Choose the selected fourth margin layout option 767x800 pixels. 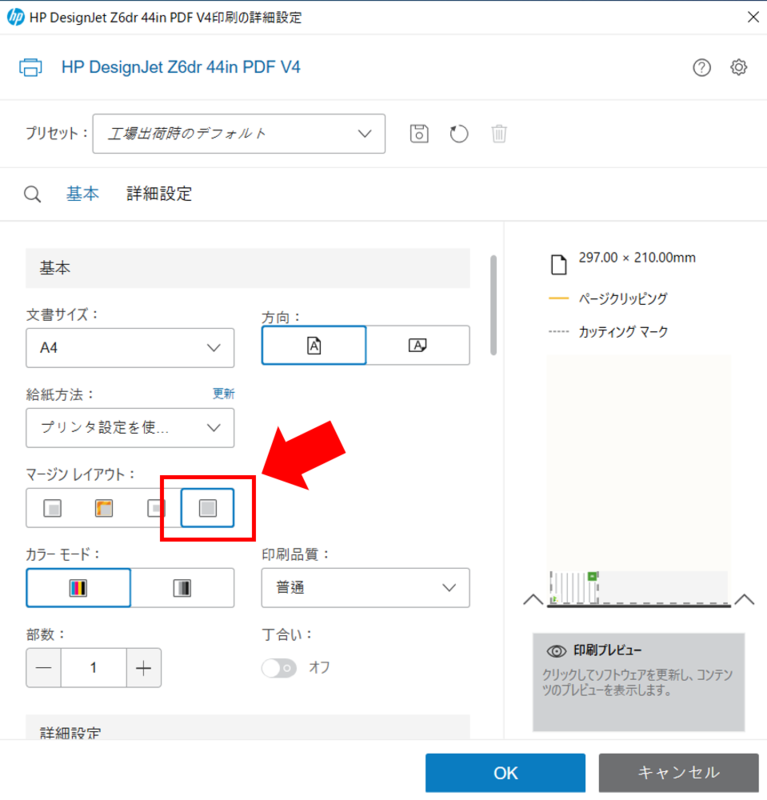click(x=208, y=508)
